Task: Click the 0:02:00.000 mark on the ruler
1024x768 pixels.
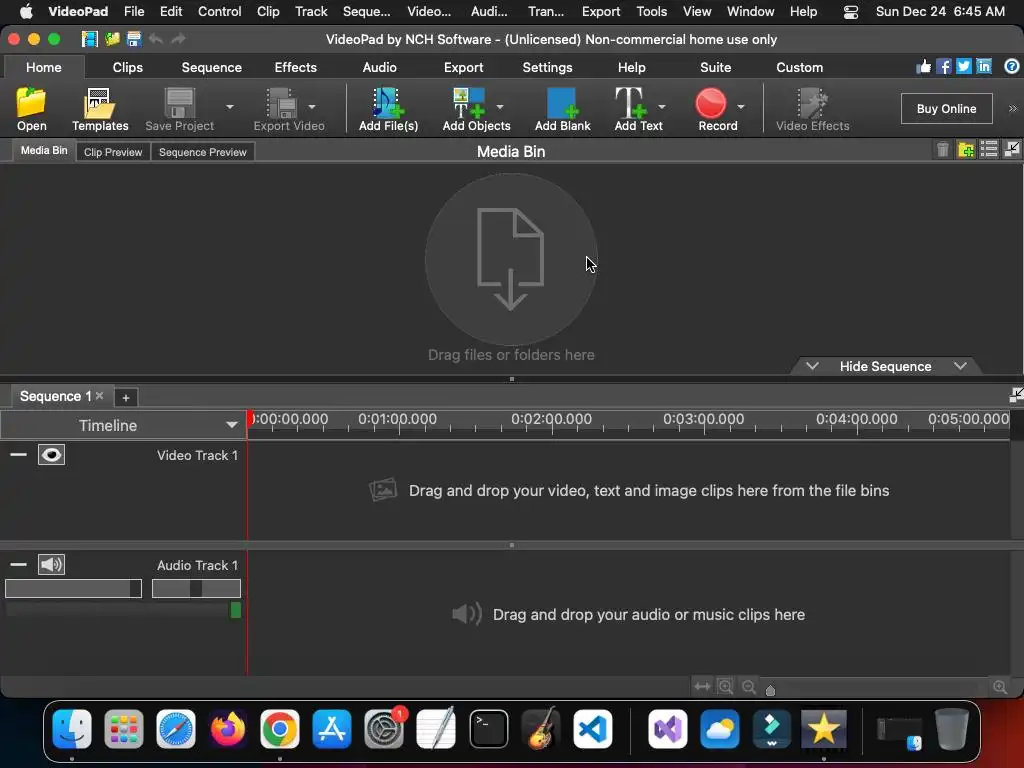Action: tap(551, 419)
